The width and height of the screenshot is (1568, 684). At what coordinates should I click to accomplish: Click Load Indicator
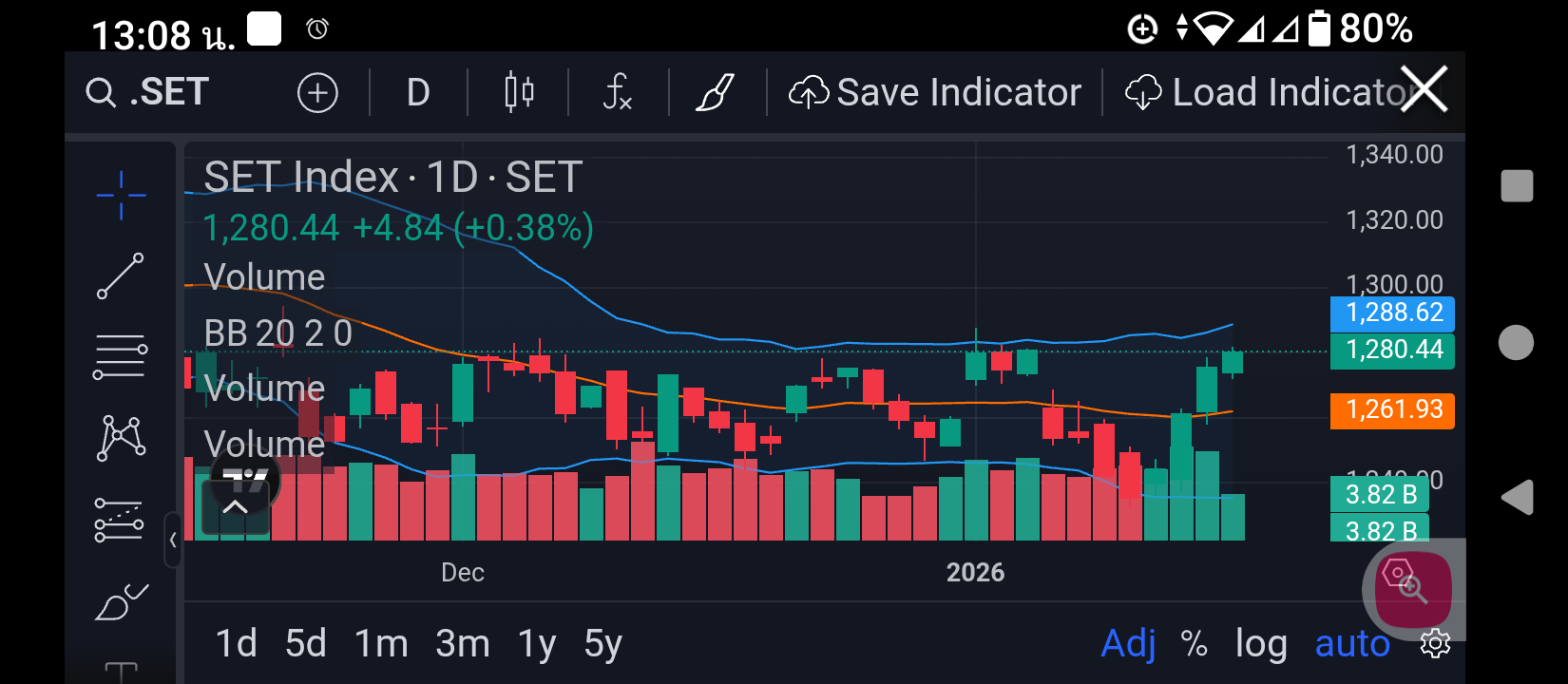[1266, 92]
